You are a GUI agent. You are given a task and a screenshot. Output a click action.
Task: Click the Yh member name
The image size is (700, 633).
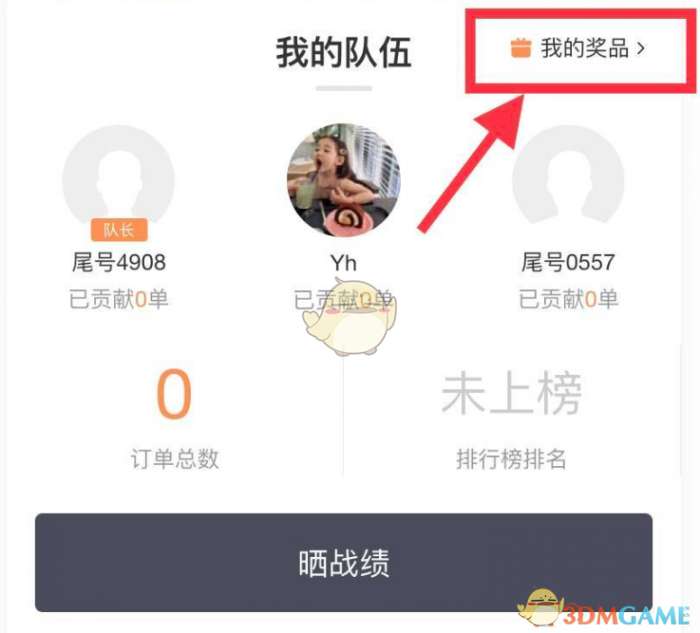344,262
